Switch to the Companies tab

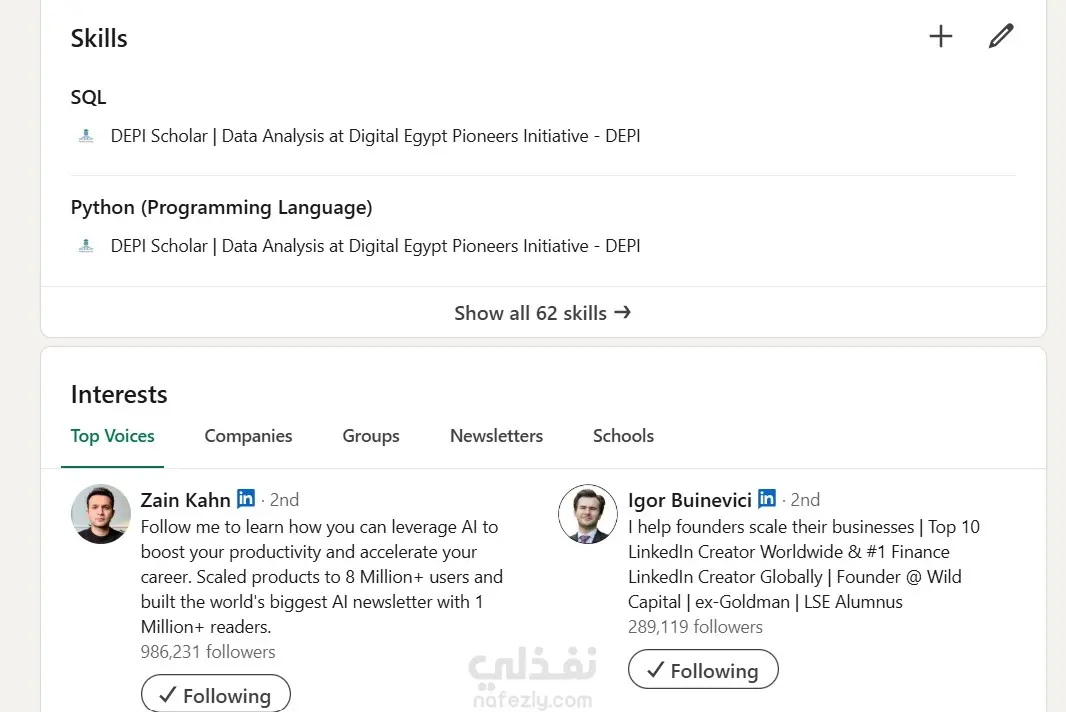248,436
